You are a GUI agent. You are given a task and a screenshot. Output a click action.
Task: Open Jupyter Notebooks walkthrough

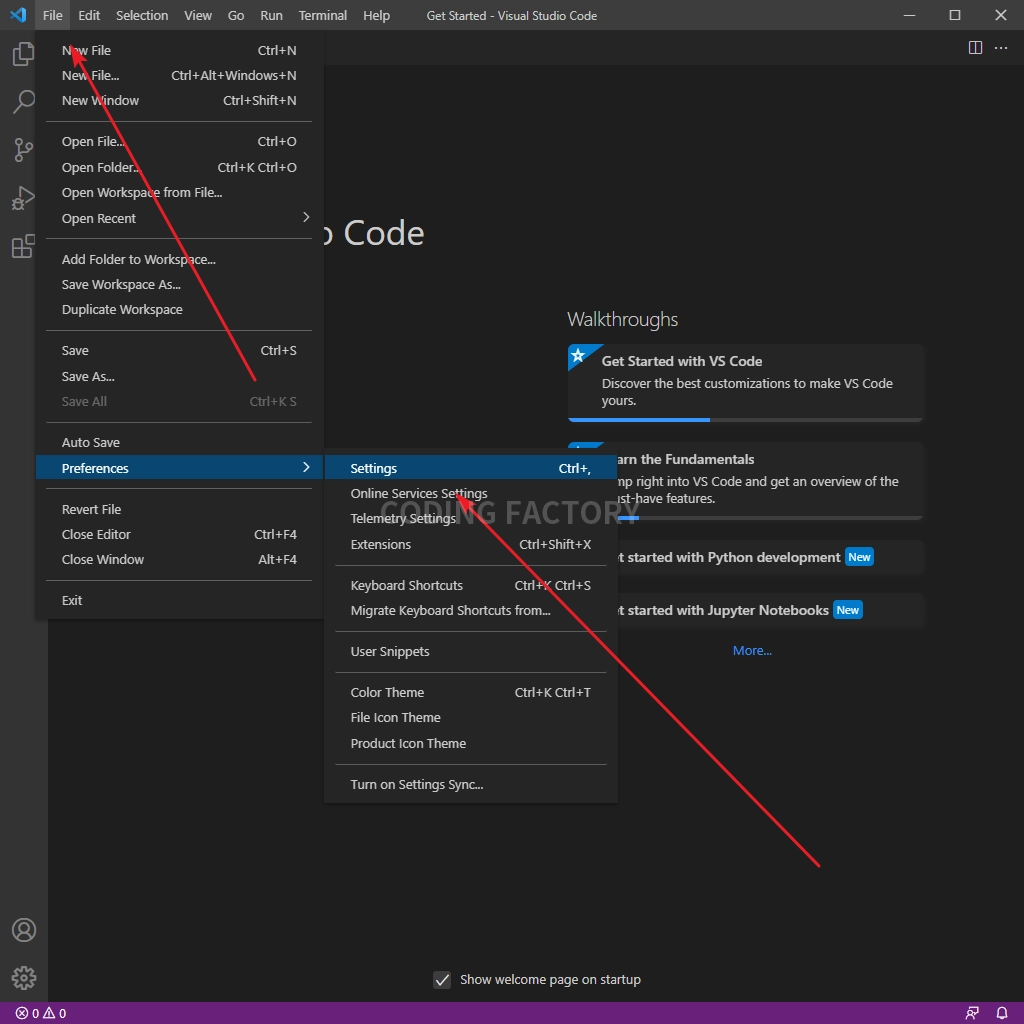(770, 610)
